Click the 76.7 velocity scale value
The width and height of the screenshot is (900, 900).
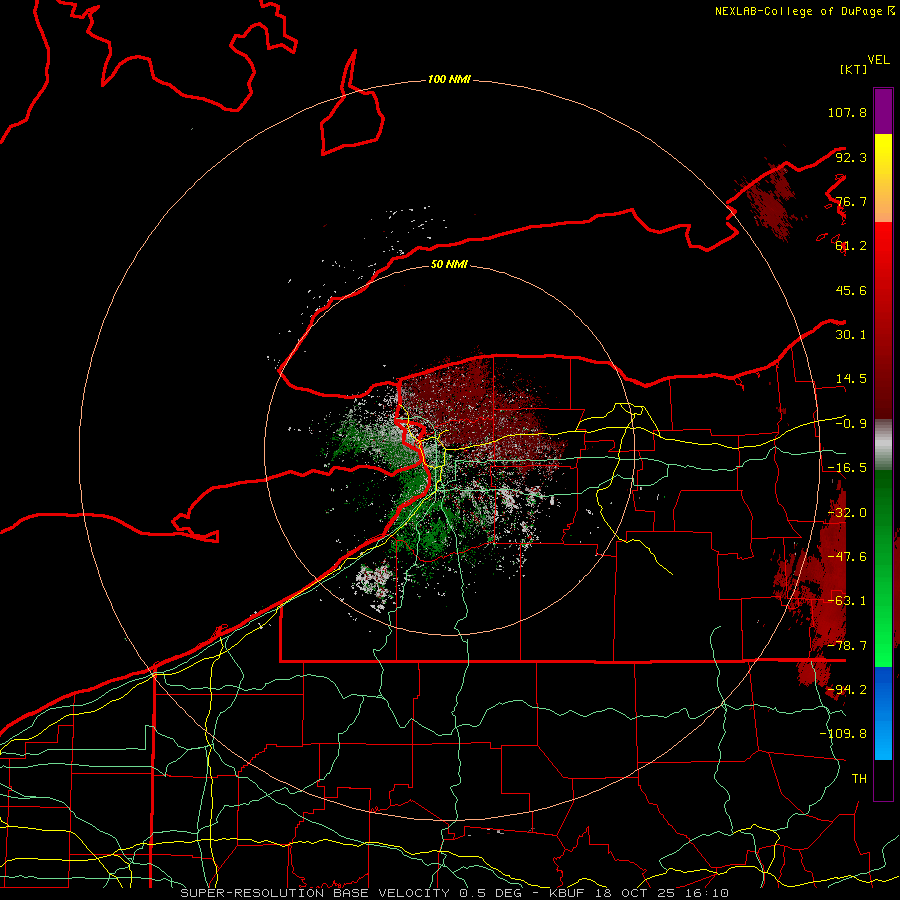pos(851,201)
